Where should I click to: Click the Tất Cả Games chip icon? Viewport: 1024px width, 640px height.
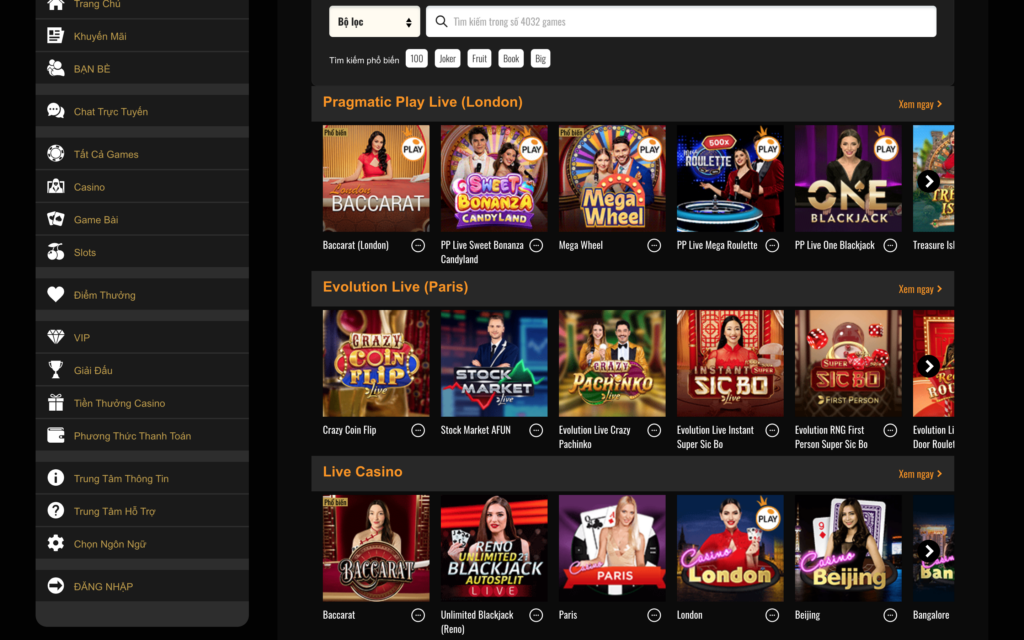click(x=56, y=153)
